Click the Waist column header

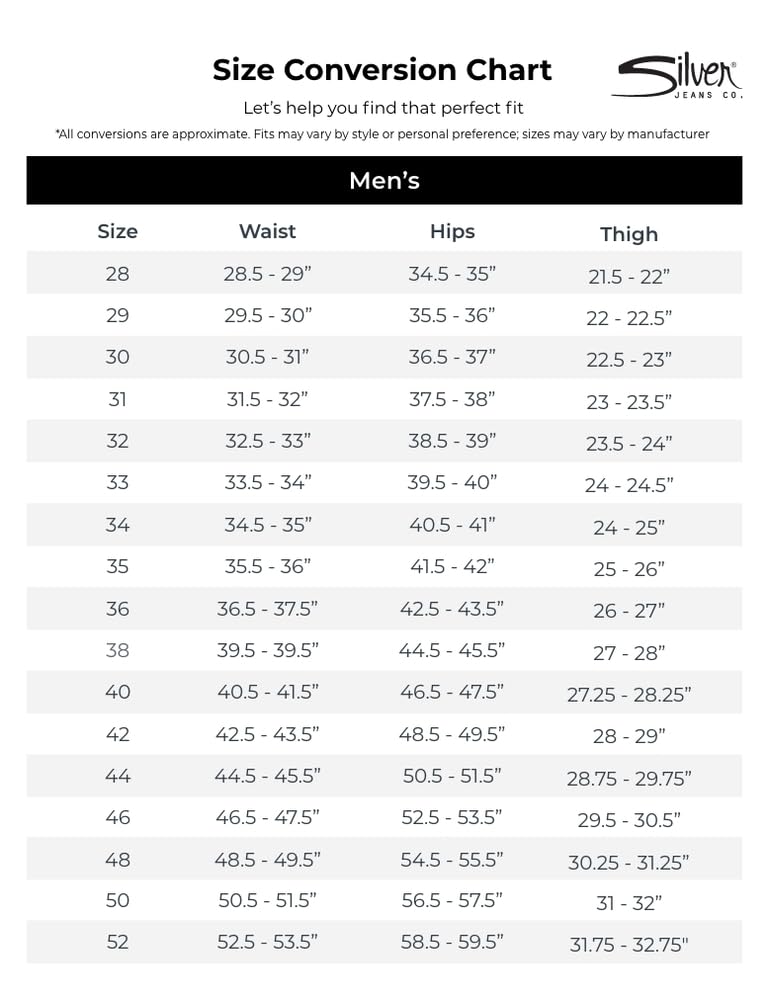click(x=267, y=231)
